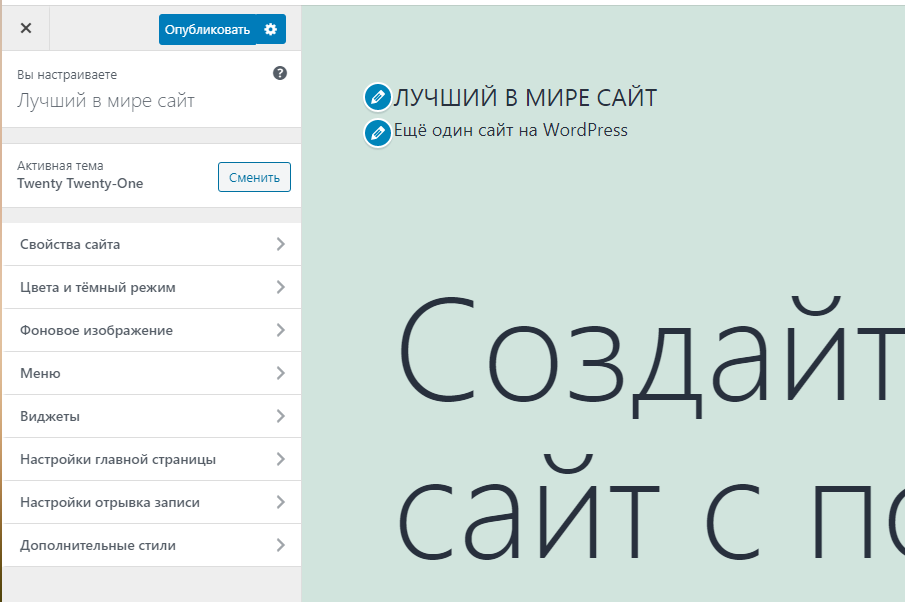
Task: Open the help question mark icon
Action: (x=280, y=73)
